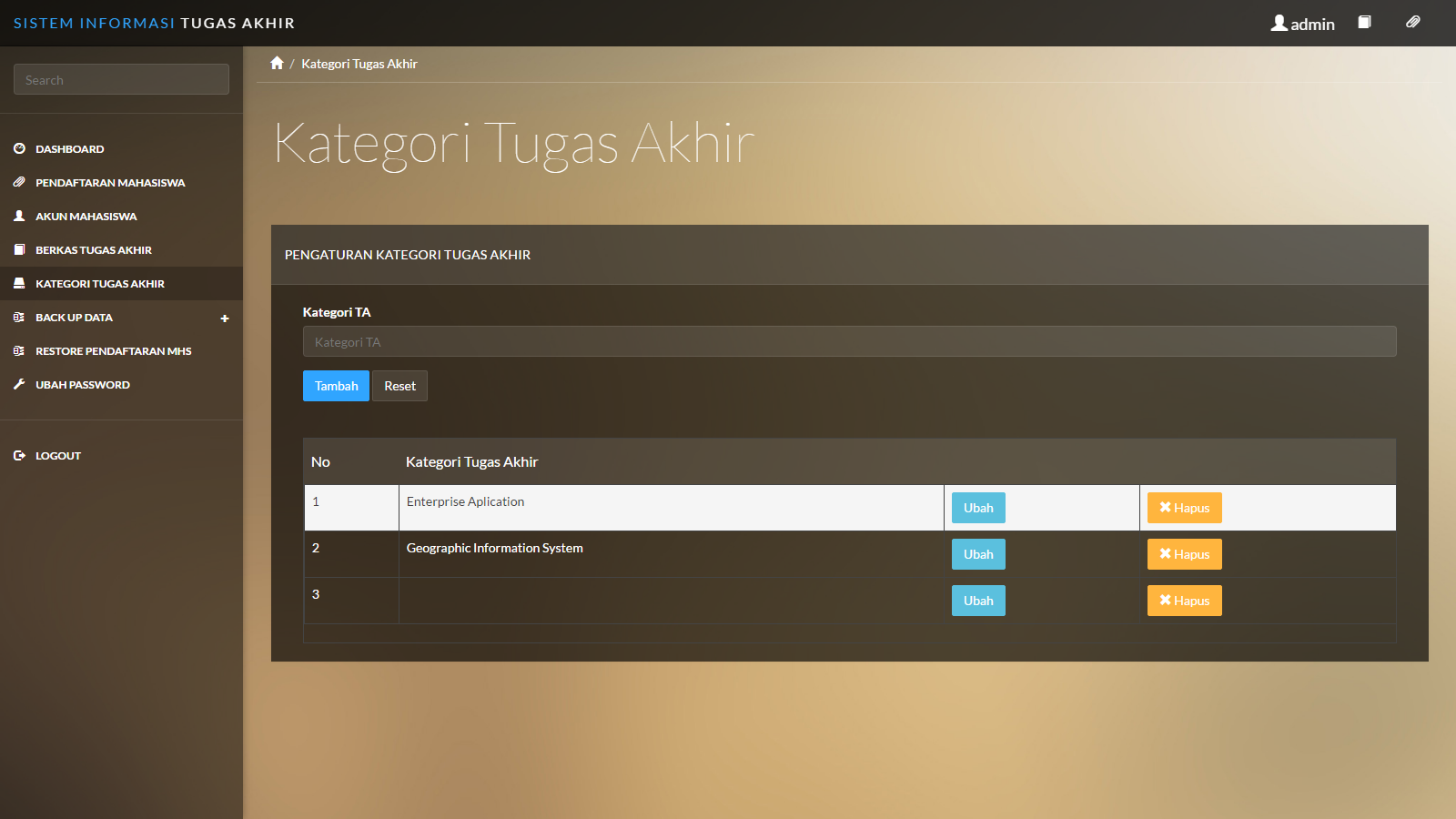Viewport: 1456px width, 819px height.
Task: Click the Dashboard icon in sidebar
Action: tap(19, 148)
